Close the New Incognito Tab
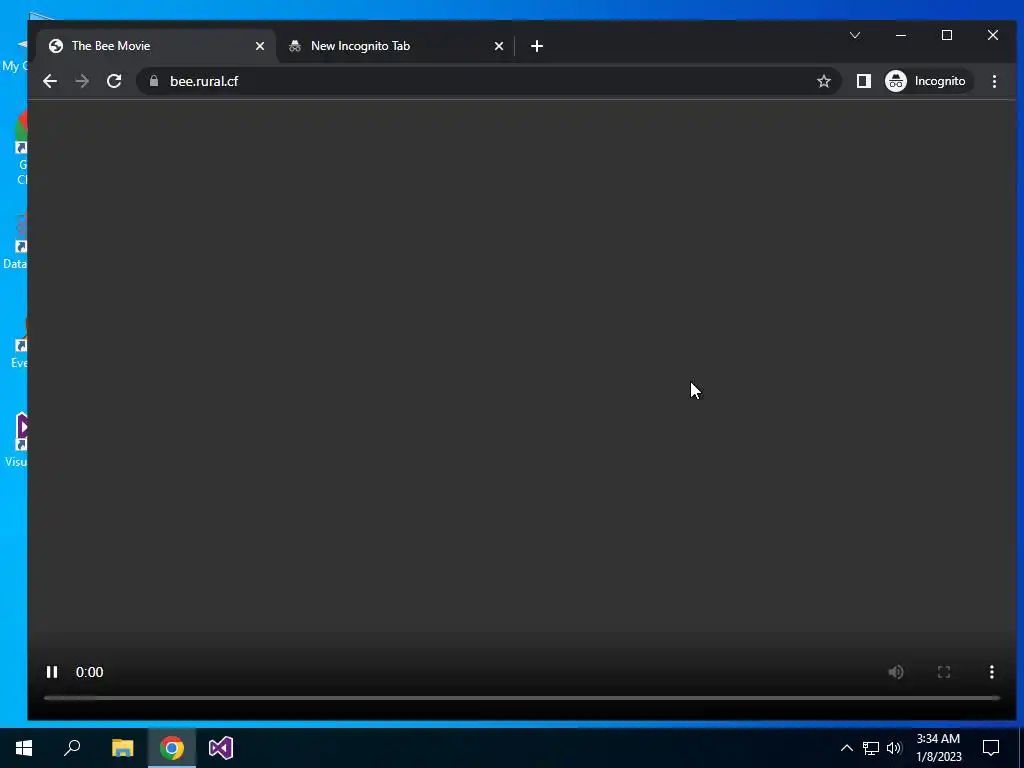Image resolution: width=1024 pixels, height=768 pixels. [x=499, y=46]
